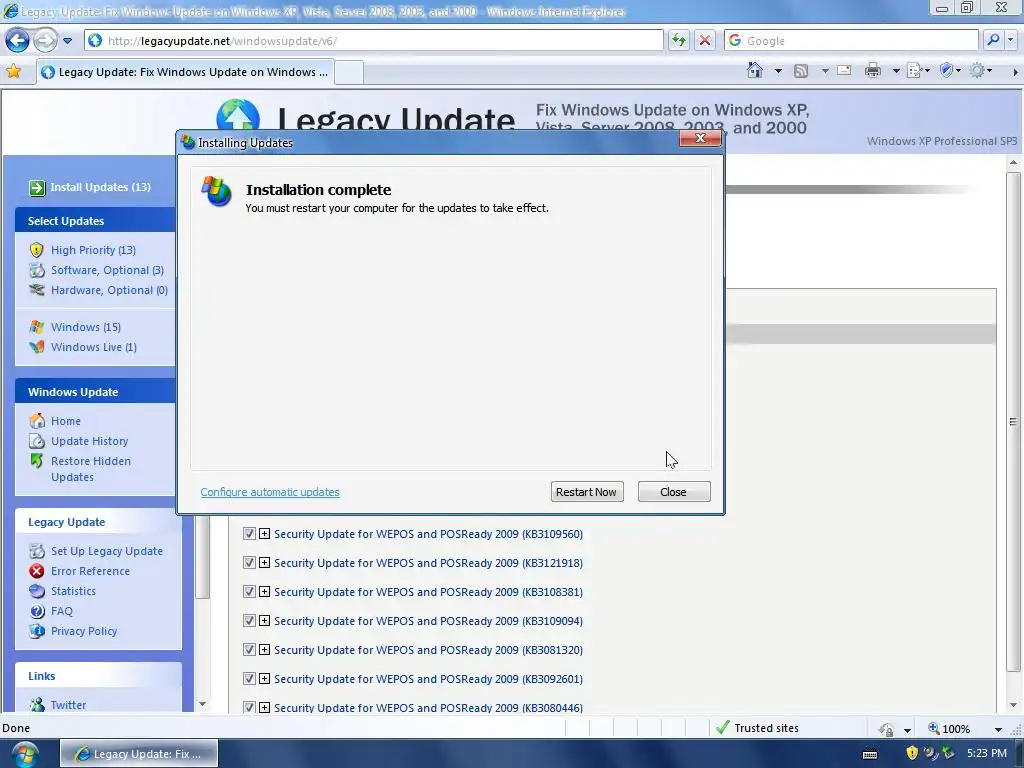The image size is (1024, 768).
Task: Click the Restart Now button
Action: coord(586,492)
